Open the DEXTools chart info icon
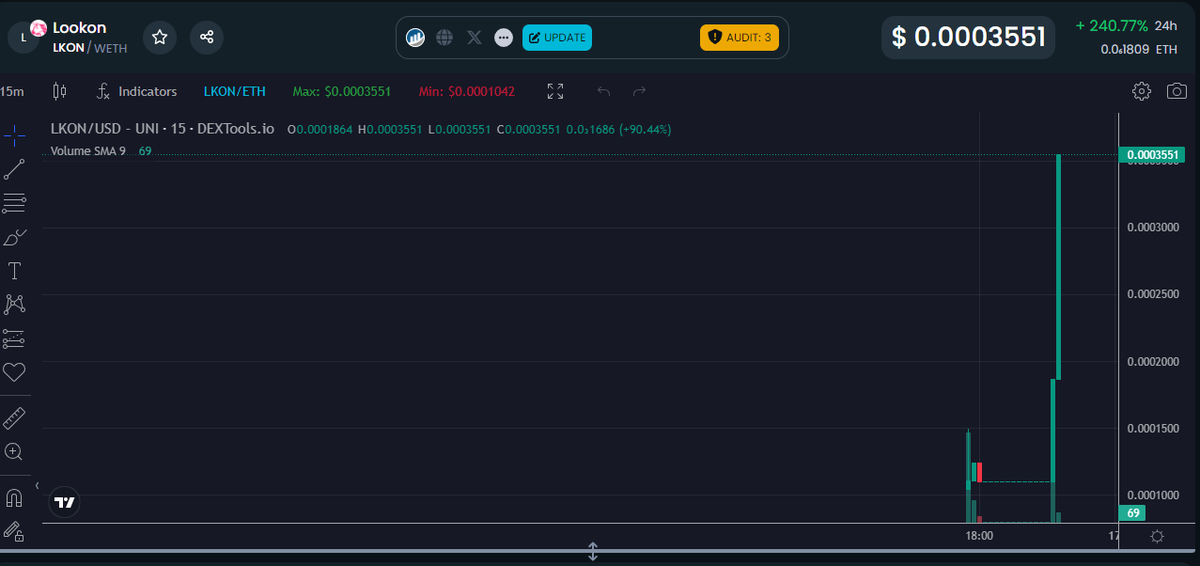Screen dimensions: 1200x566 tap(417, 38)
